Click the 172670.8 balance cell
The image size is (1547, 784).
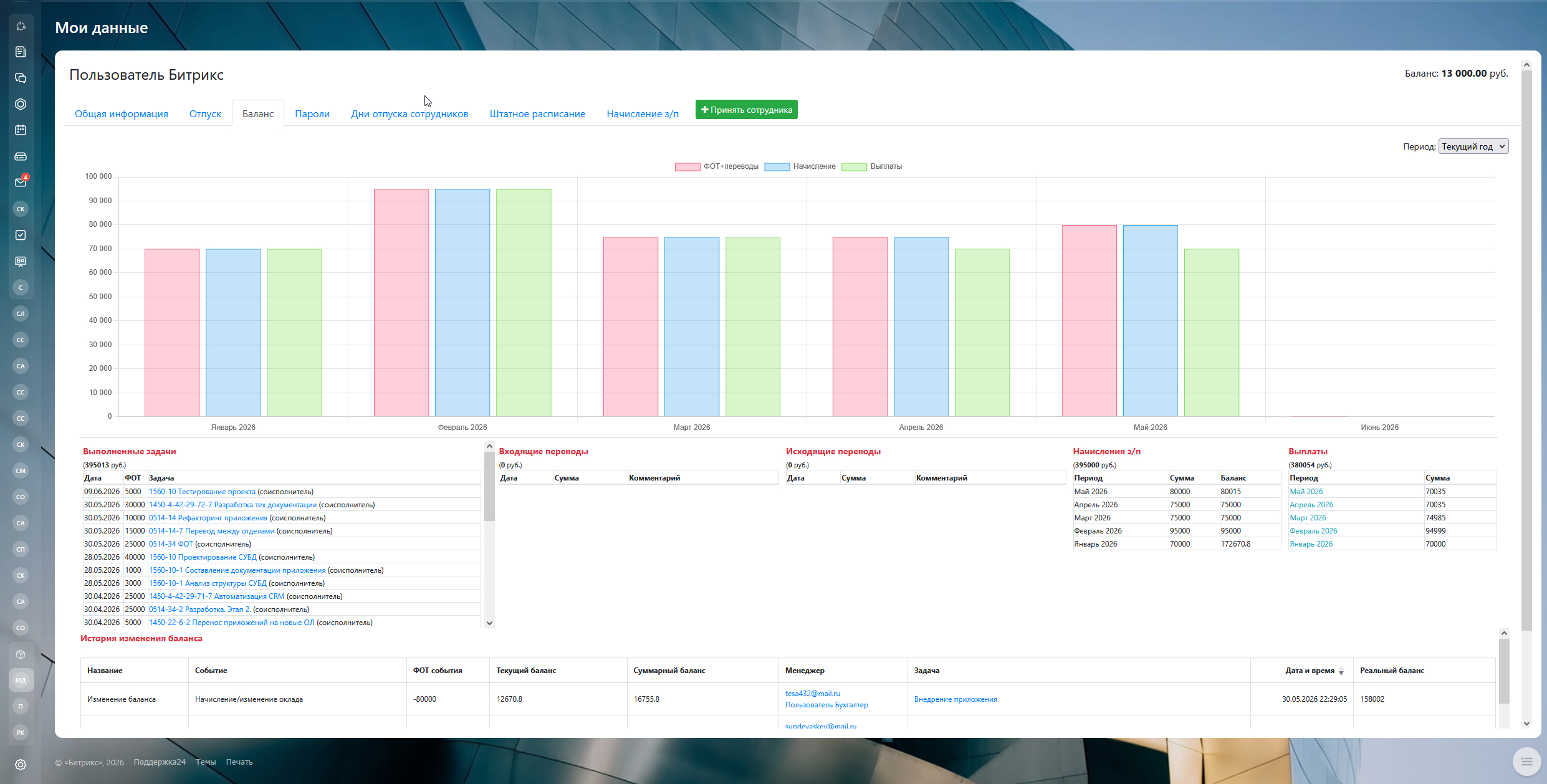pos(1249,544)
